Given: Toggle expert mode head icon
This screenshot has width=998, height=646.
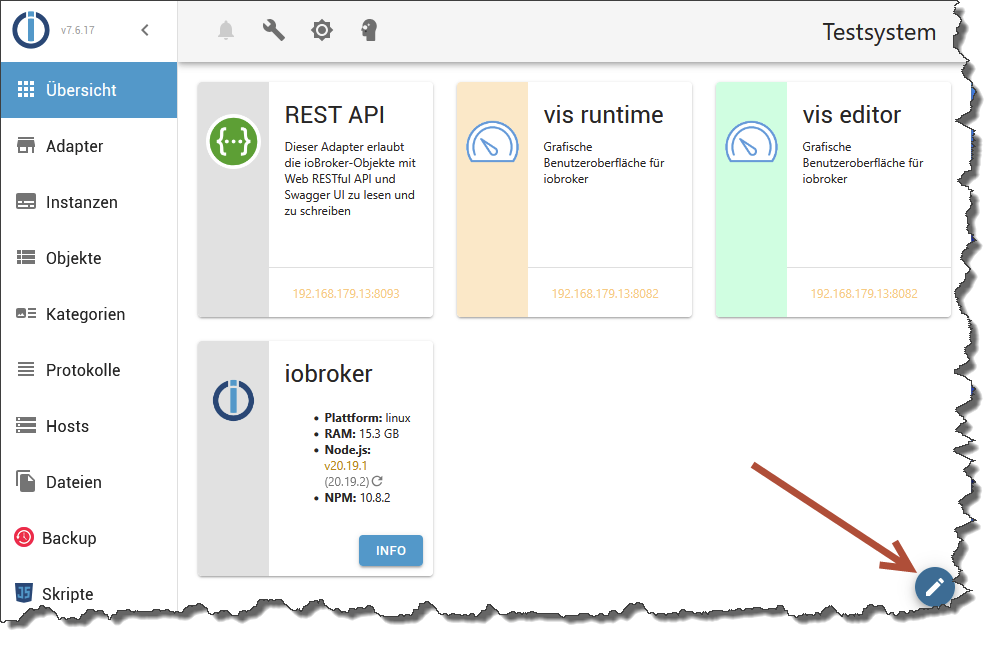Looking at the screenshot, I should click(369, 30).
